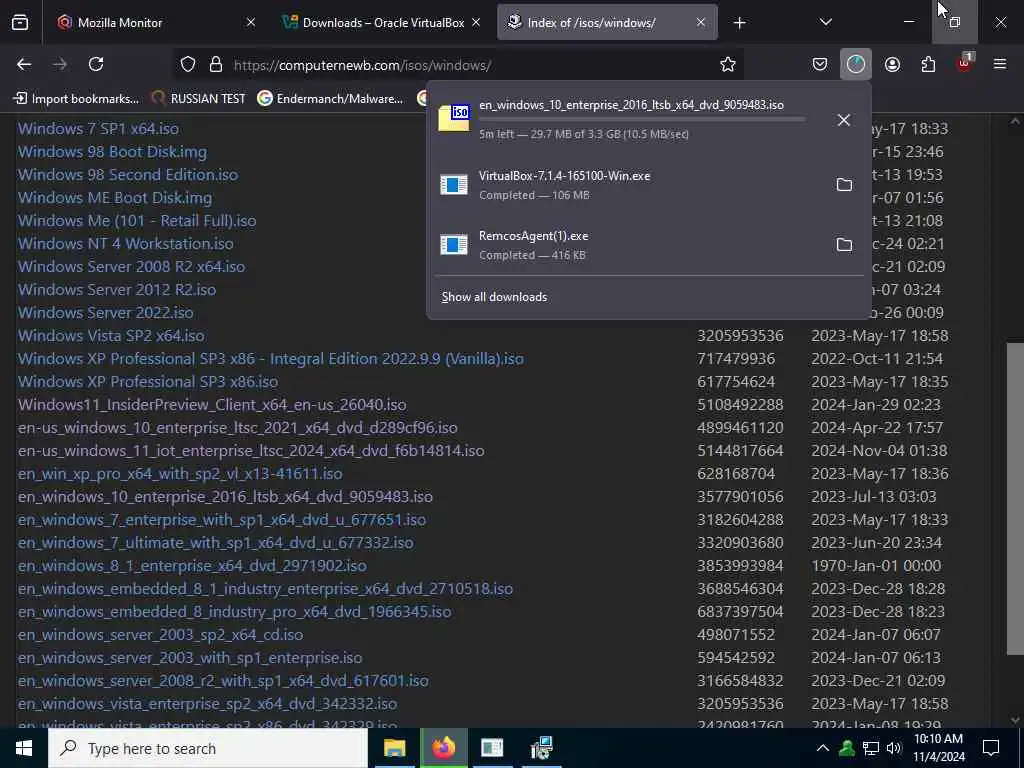Viewport: 1024px width, 768px height.
Task: Open the uBlock Origin extension icon
Action: [965, 63]
